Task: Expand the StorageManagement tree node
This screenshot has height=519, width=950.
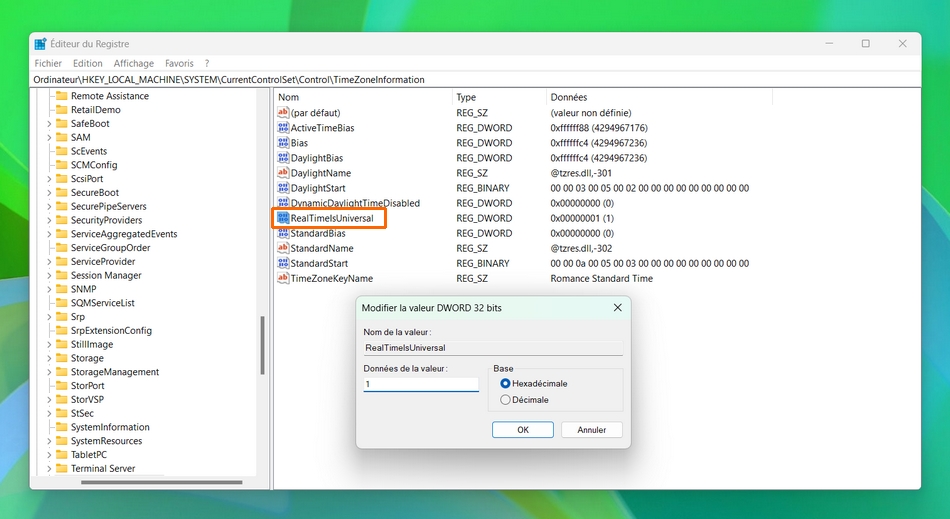Action: point(49,372)
